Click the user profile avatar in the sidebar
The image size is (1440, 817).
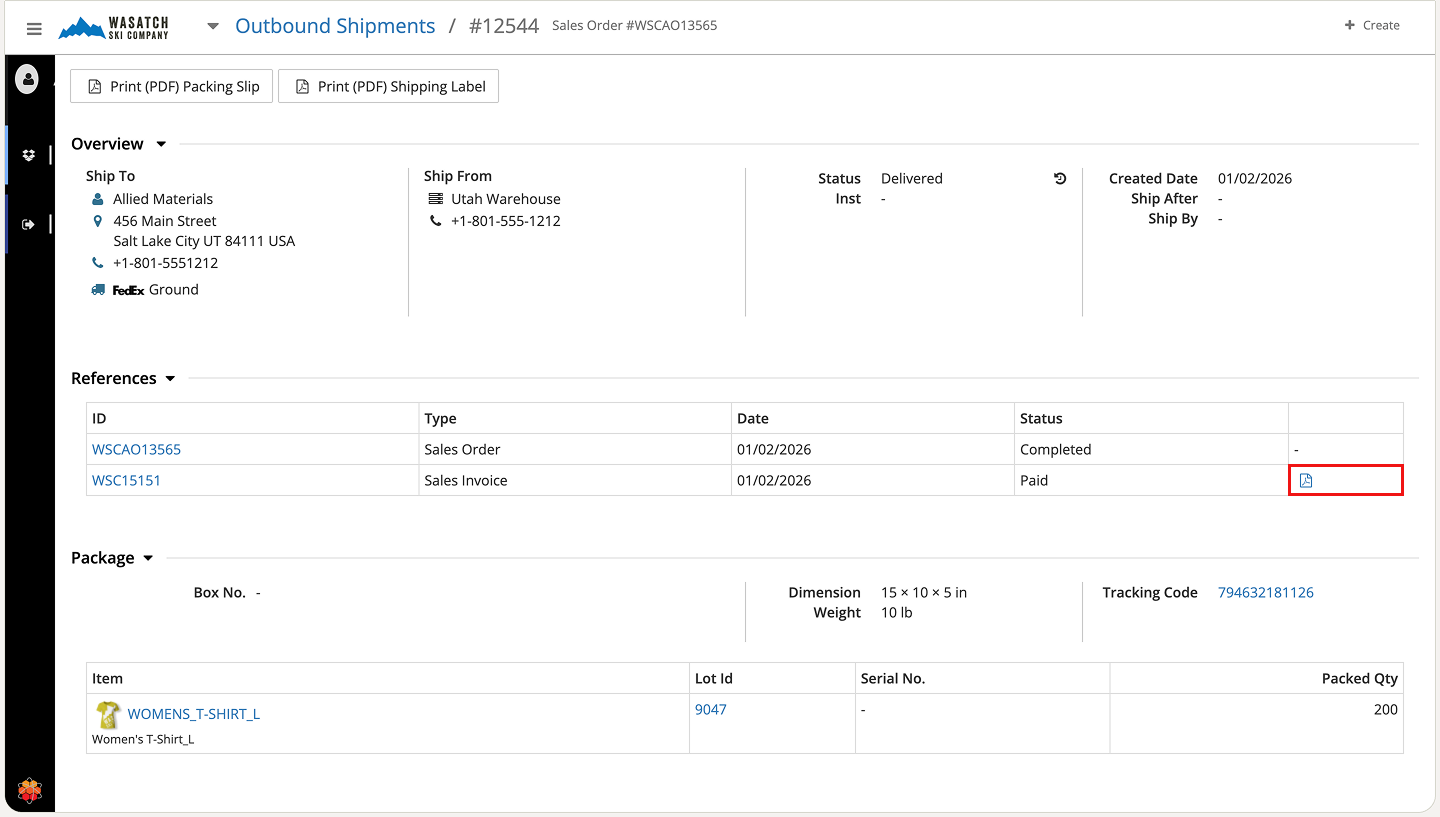click(27, 78)
